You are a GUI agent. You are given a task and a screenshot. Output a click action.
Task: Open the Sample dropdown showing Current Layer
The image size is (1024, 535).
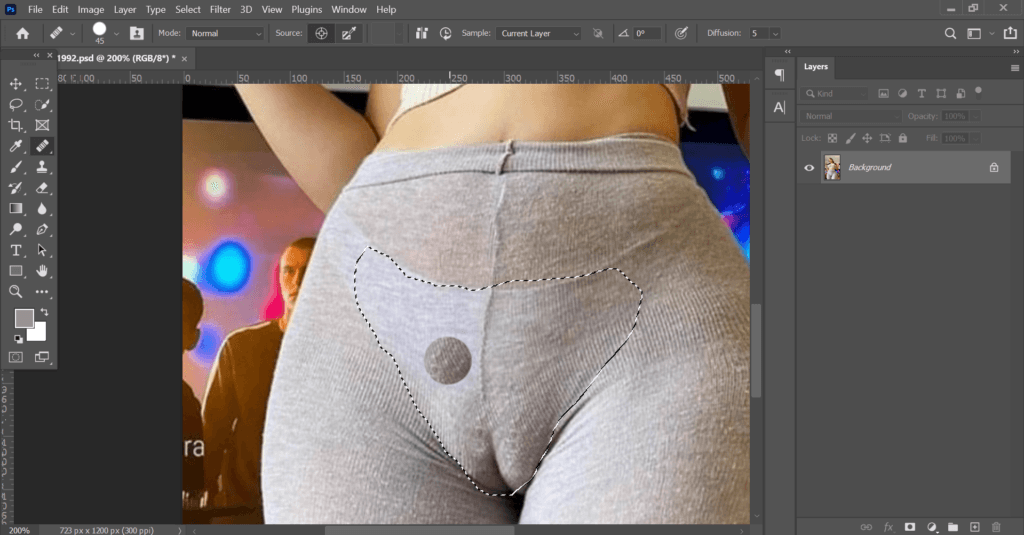tap(539, 33)
